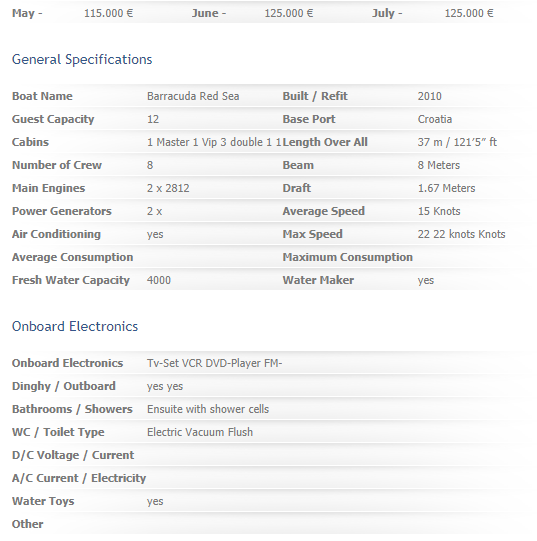Click the July price 125.000 €
The width and height of the screenshot is (537, 541).
pos(469,13)
